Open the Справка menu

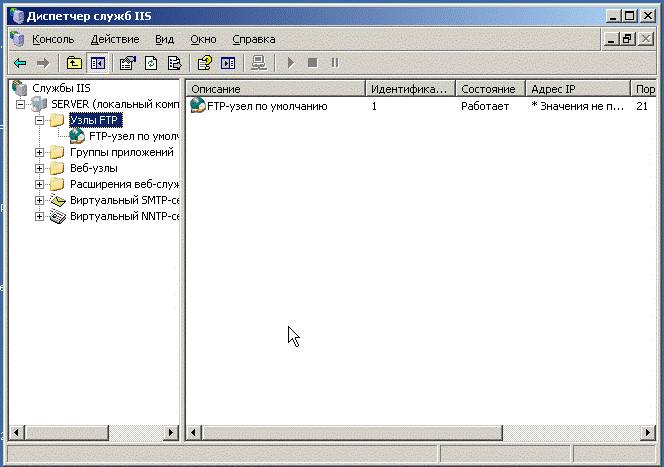[254, 39]
